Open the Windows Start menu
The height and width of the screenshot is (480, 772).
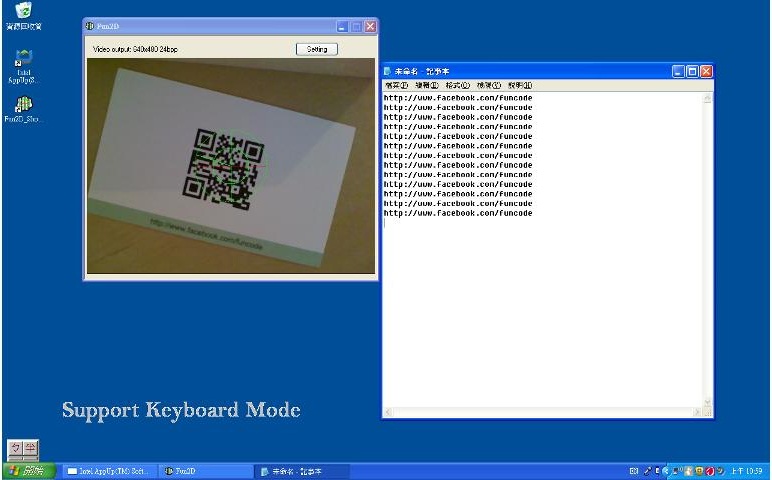tap(28, 471)
